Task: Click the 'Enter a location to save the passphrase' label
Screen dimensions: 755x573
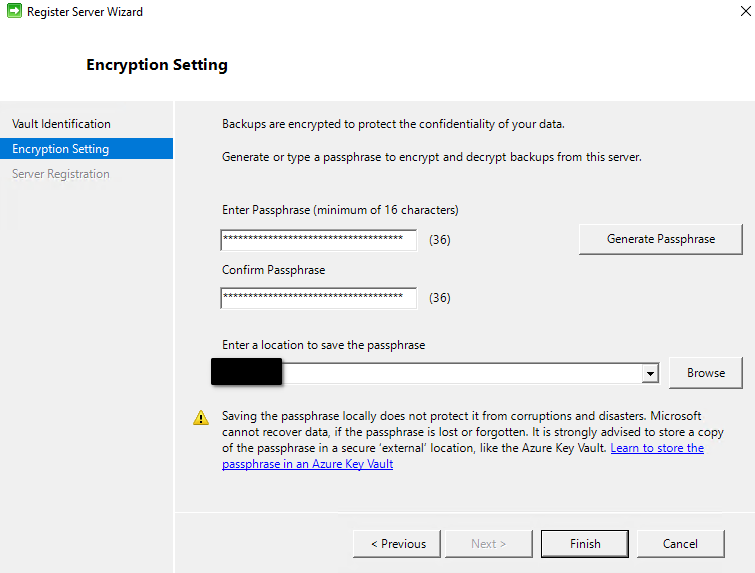Action: click(x=324, y=345)
